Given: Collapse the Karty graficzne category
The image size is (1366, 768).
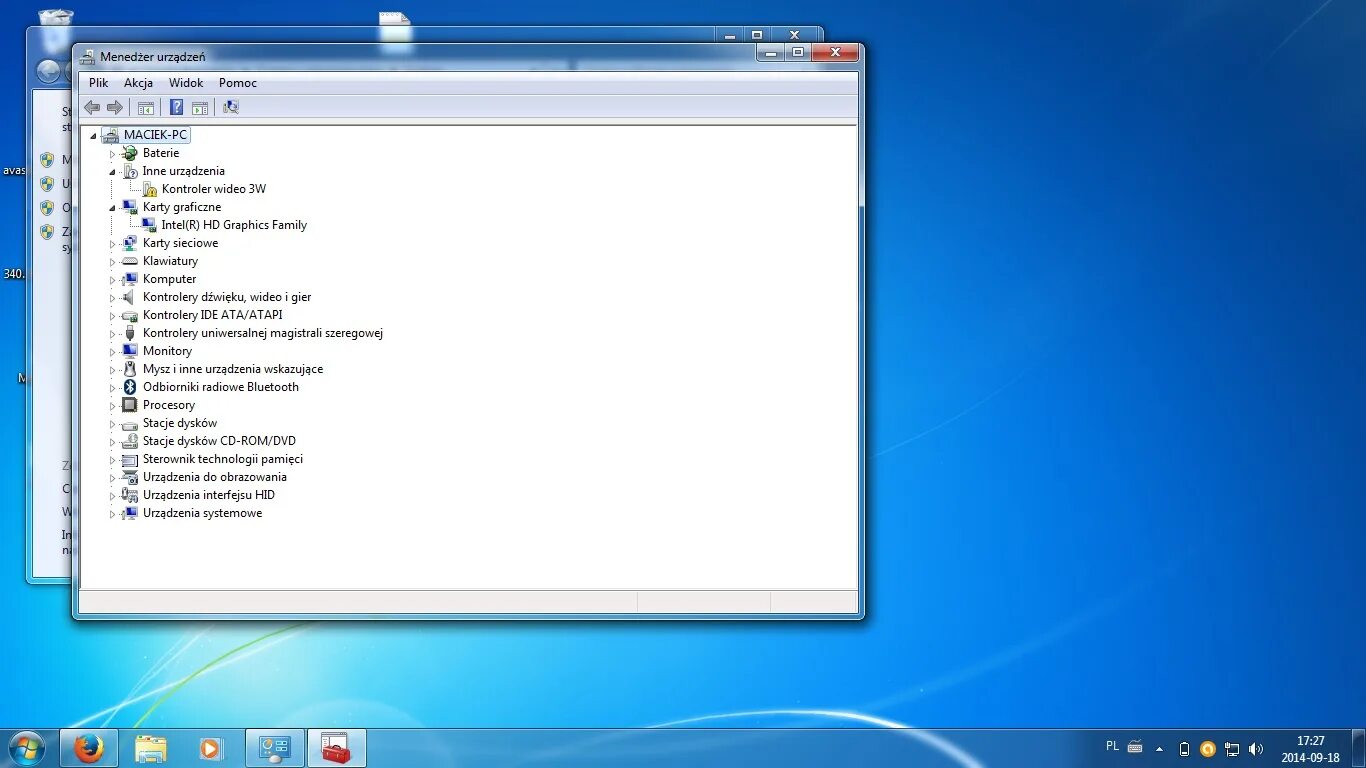Looking at the screenshot, I should point(112,207).
